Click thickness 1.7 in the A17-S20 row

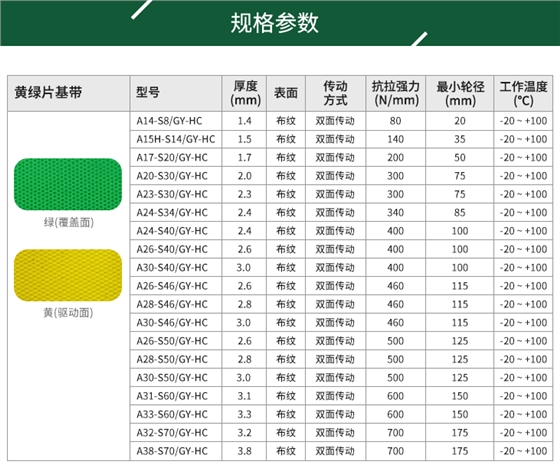point(245,158)
